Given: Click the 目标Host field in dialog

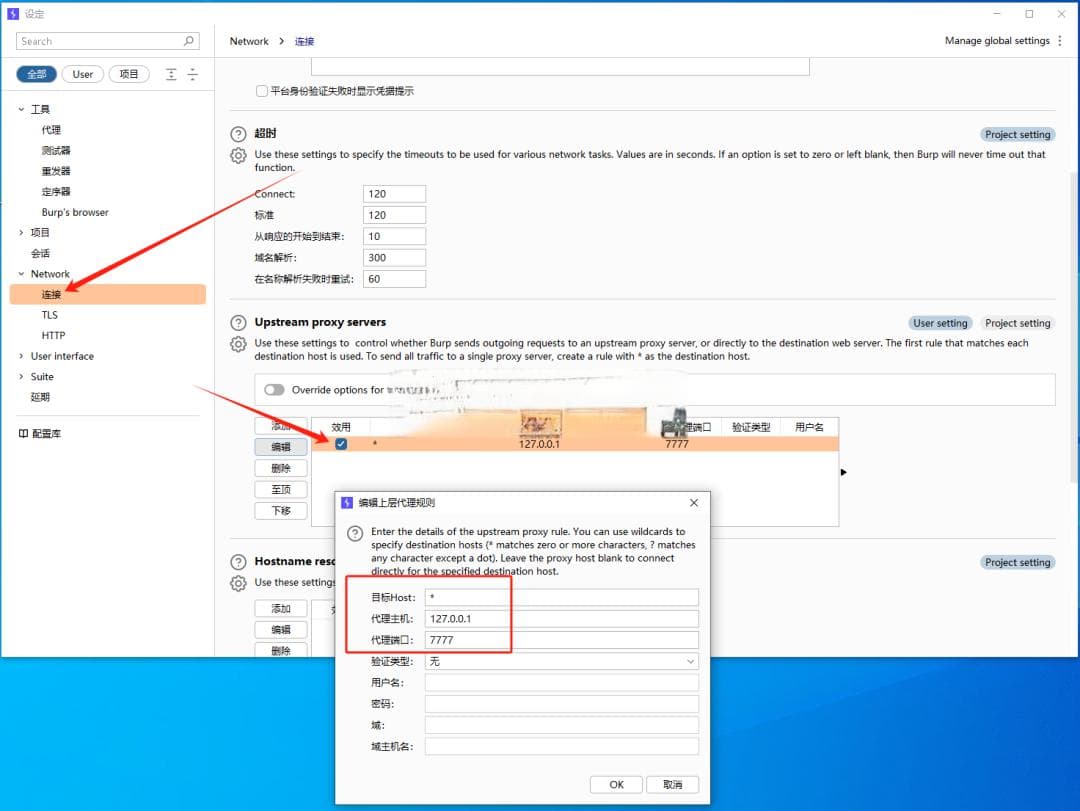Looking at the screenshot, I should tap(561, 597).
